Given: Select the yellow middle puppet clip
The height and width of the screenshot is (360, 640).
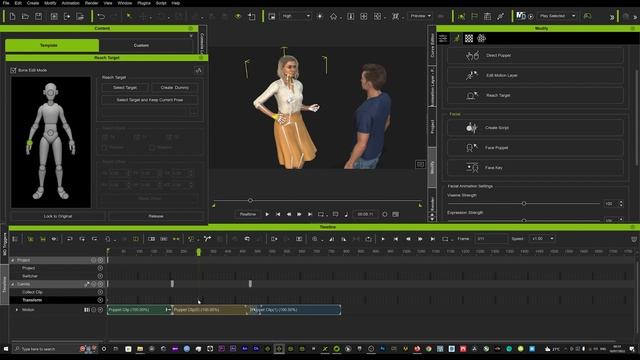Looking at the screenshot, I should click(x=210, y=310).
